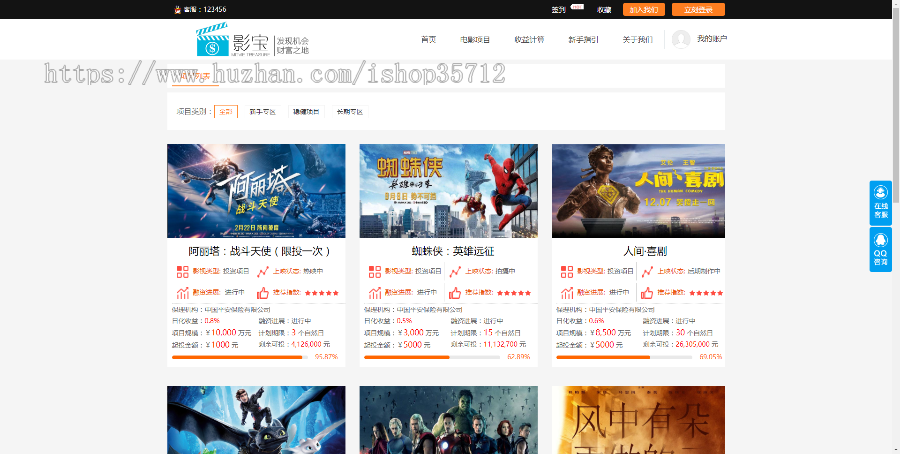Click the 融资进度 chart icon on the 蜘蛛侠 card
The width and height of the screenshot is (900, 454).
pyautogui.click(x=375, y=293)
